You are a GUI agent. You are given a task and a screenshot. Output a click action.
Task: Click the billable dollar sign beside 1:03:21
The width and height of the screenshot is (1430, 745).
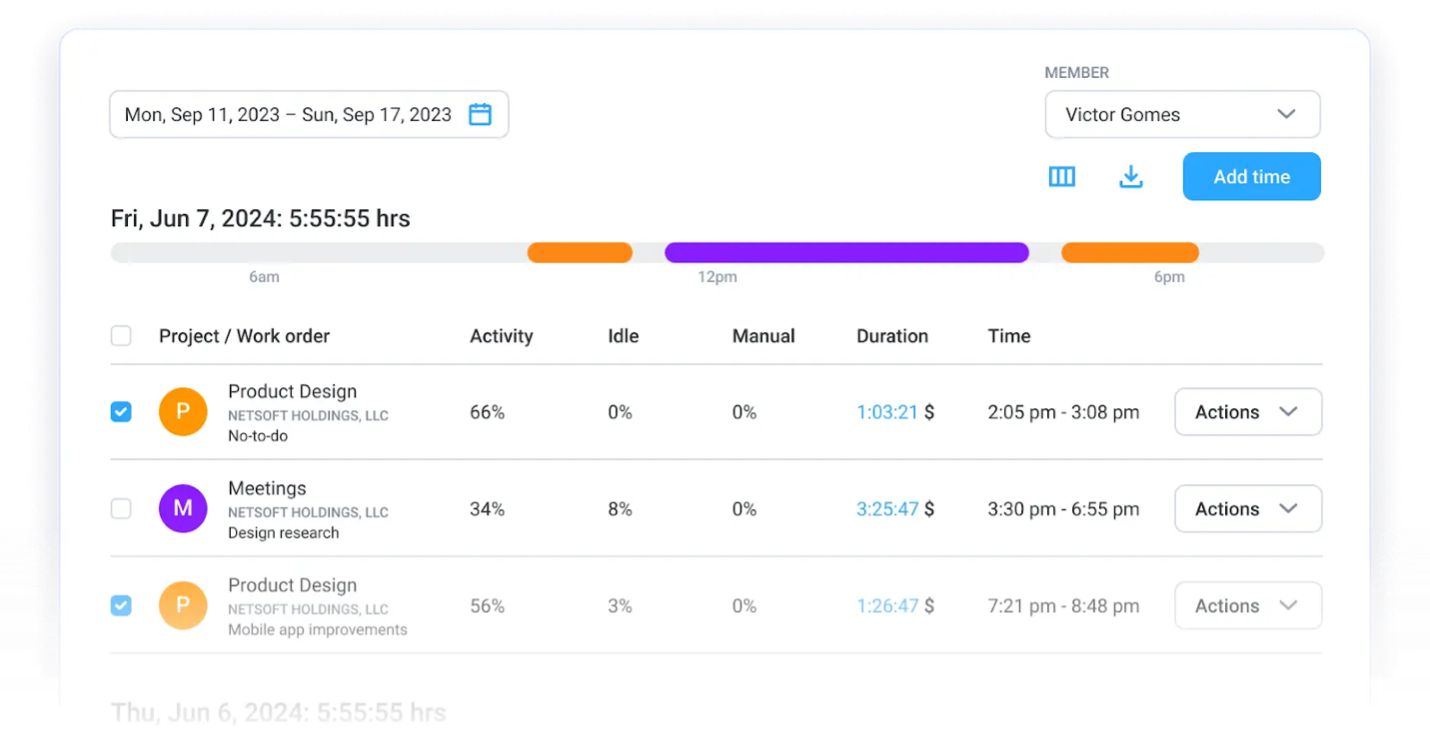pos(929,412)
